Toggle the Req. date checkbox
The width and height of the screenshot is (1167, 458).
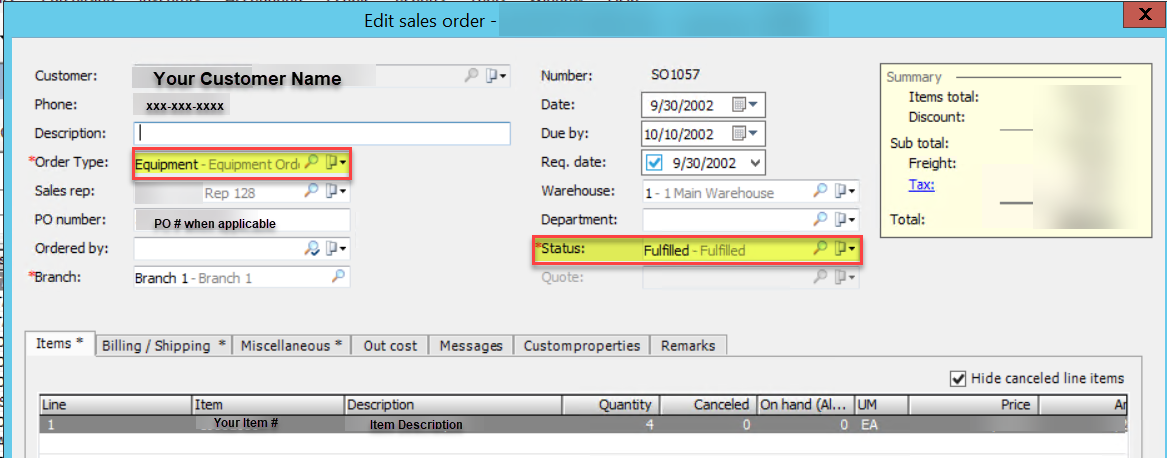tap(655, 162)
